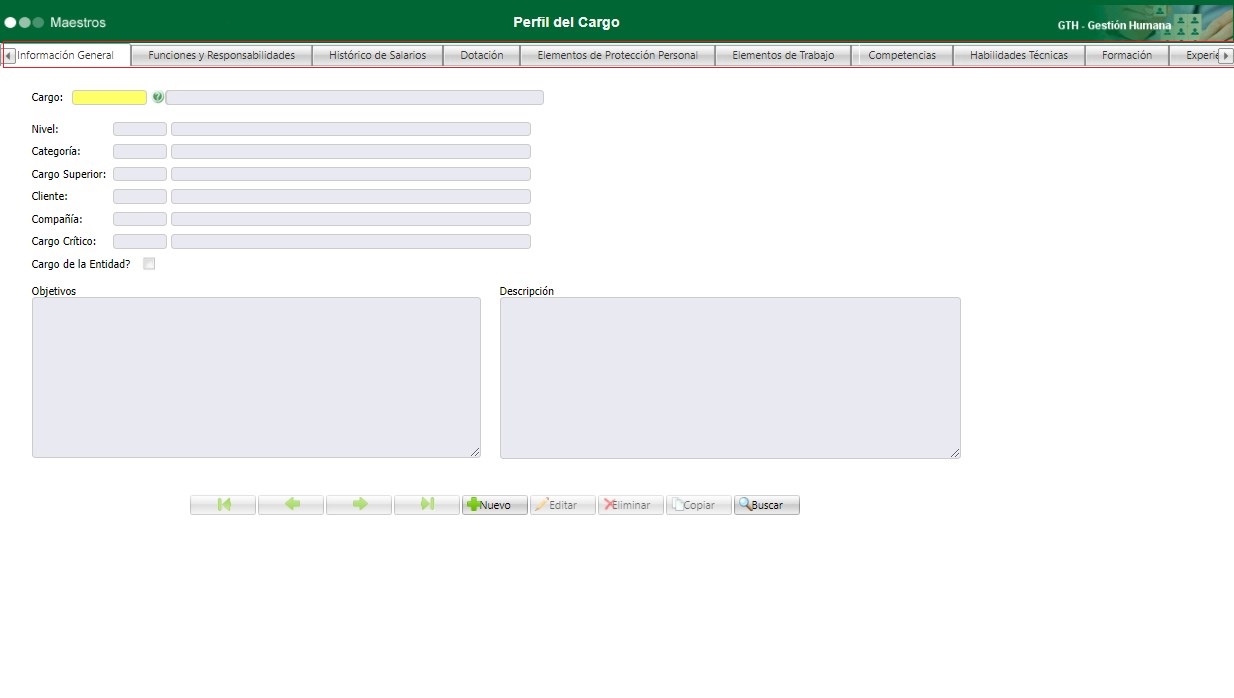
Task: Switch to Histórico de Salarios tab
Action: (x=378, y=56)
